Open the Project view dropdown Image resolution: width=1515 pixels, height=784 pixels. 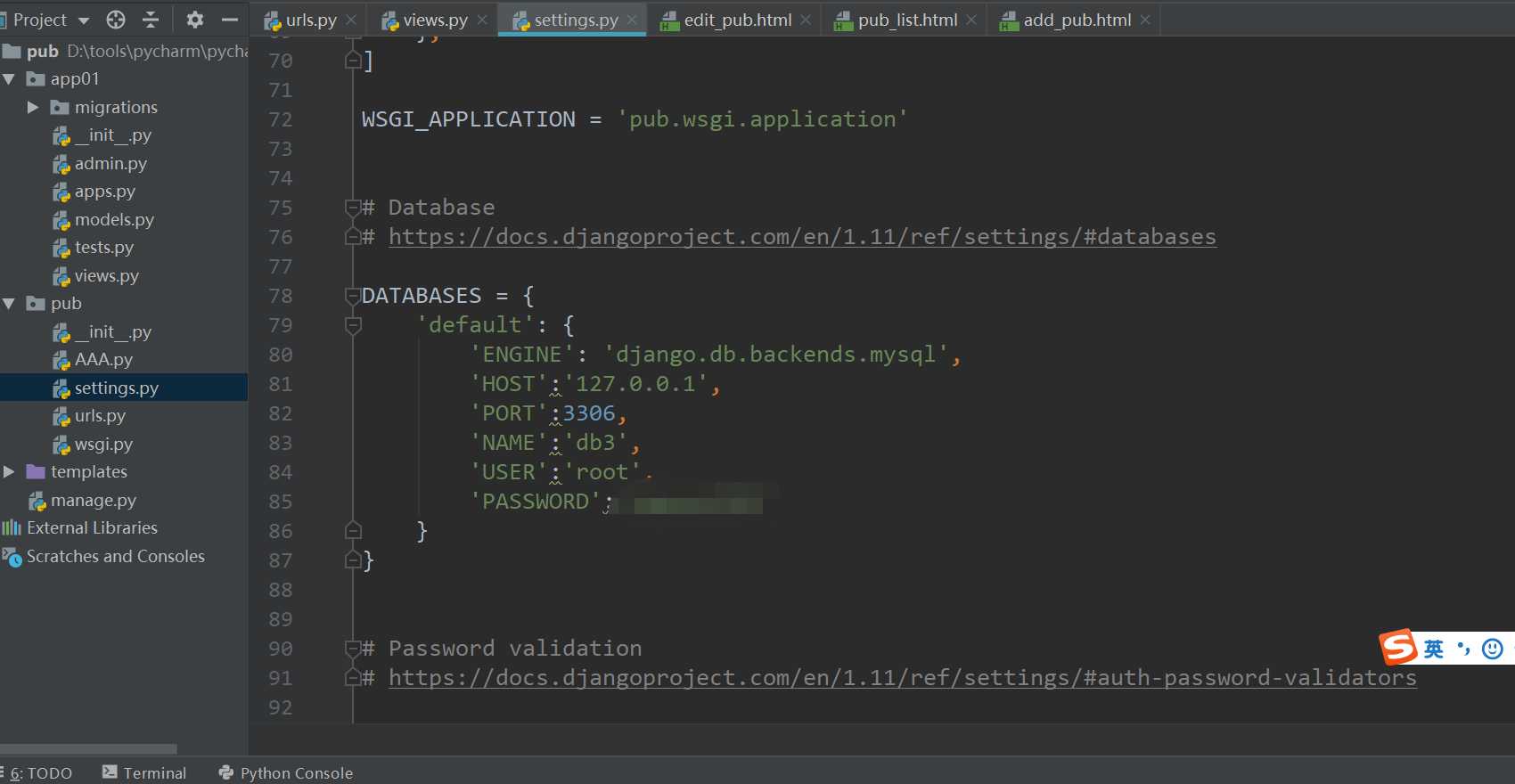[x=84, y=20]
